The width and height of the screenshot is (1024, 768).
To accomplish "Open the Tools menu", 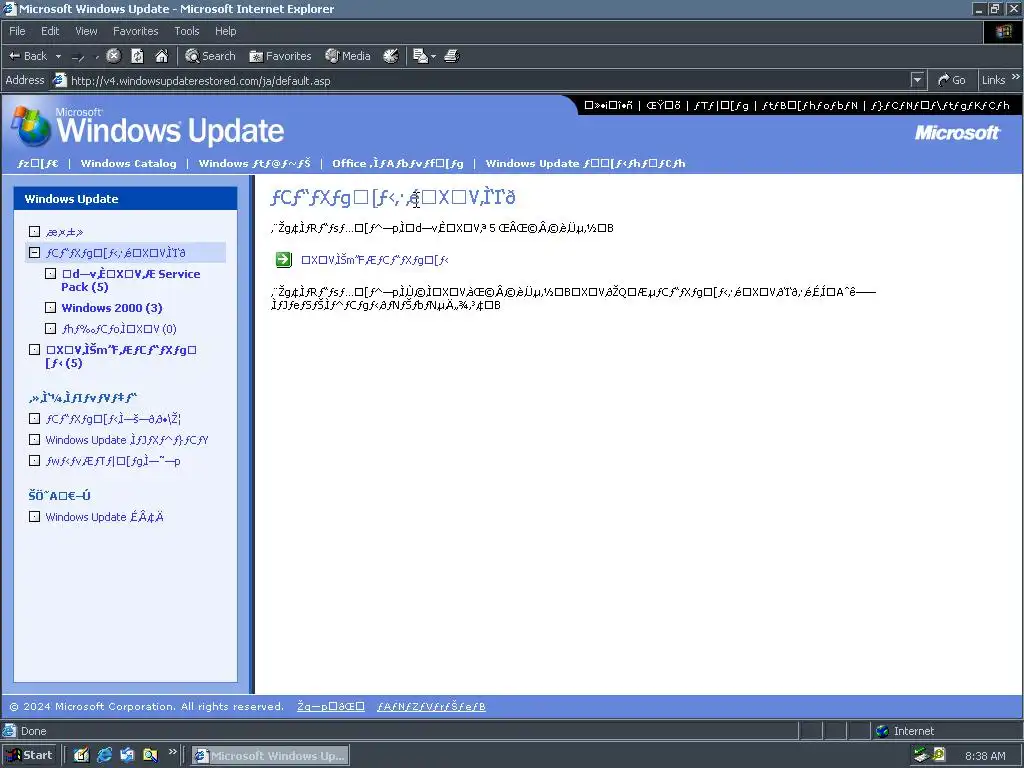I will click(187, 31).
